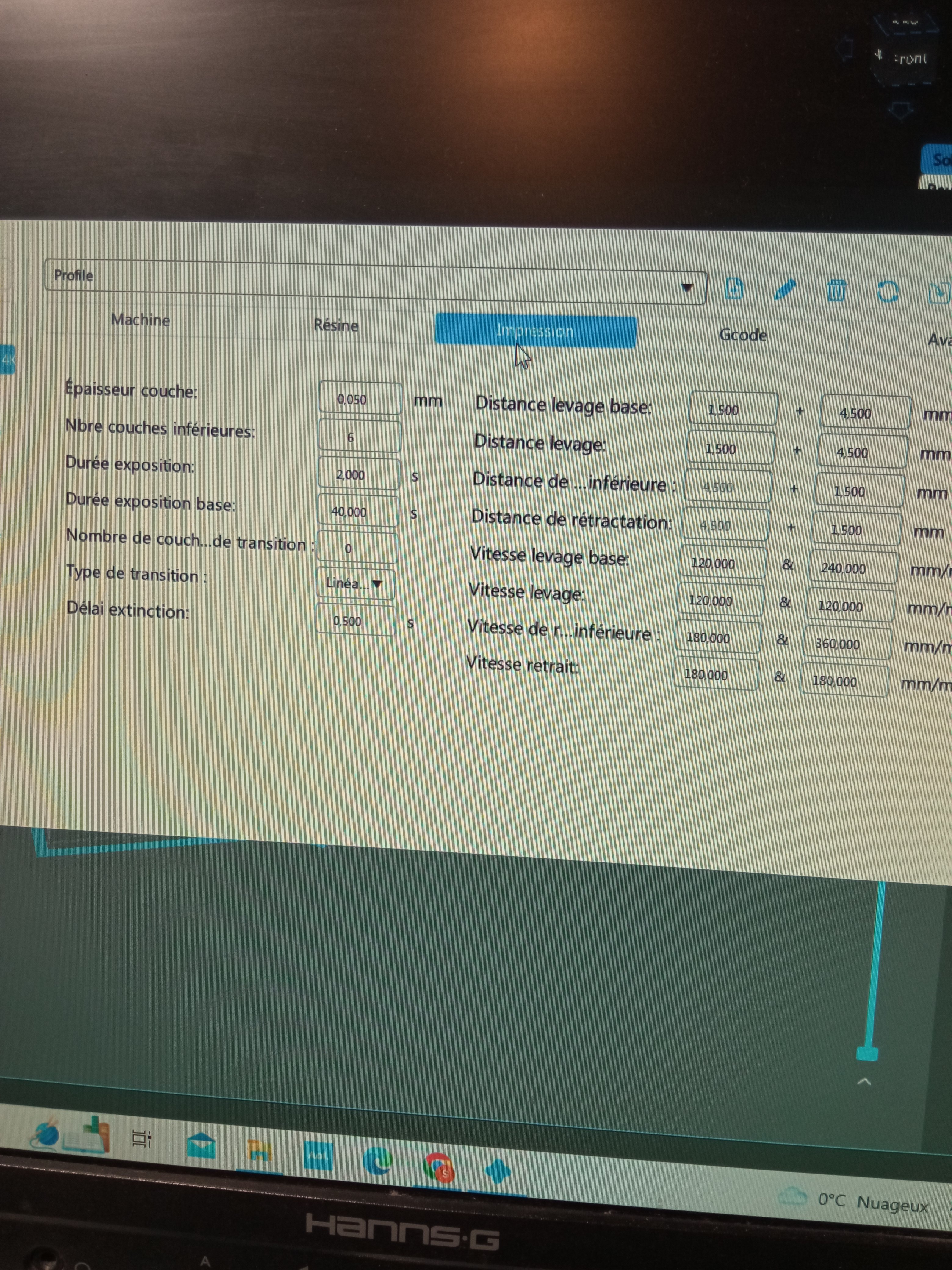The width and height of the screenshot is (952, 1270).
Task: Open File Explorer taskbar icon
Action: pyautogui.click(x=259, y=1151)
